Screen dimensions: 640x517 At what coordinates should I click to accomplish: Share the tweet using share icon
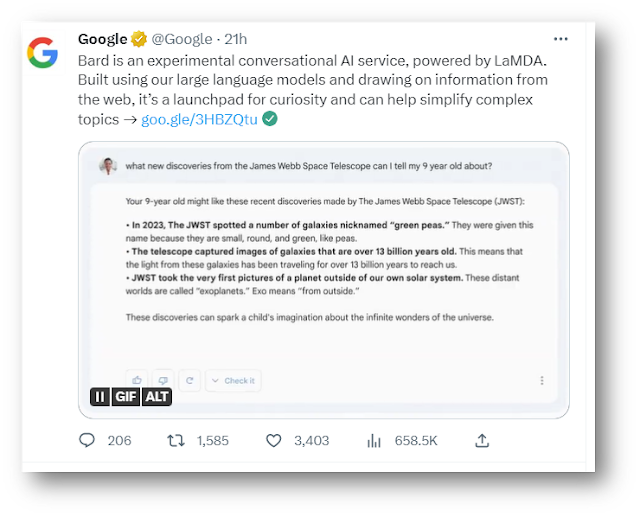(x=481, y=440)
